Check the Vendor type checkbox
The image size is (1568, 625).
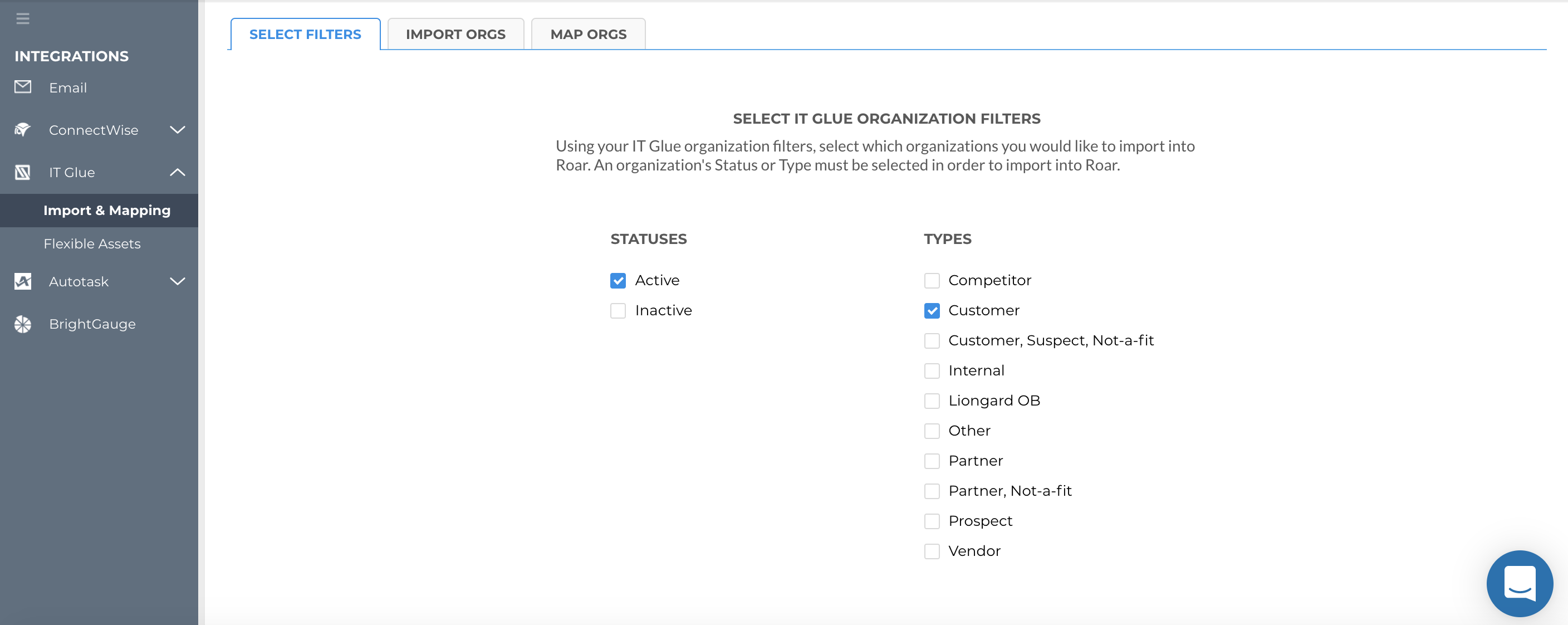(x=932, y=551)
